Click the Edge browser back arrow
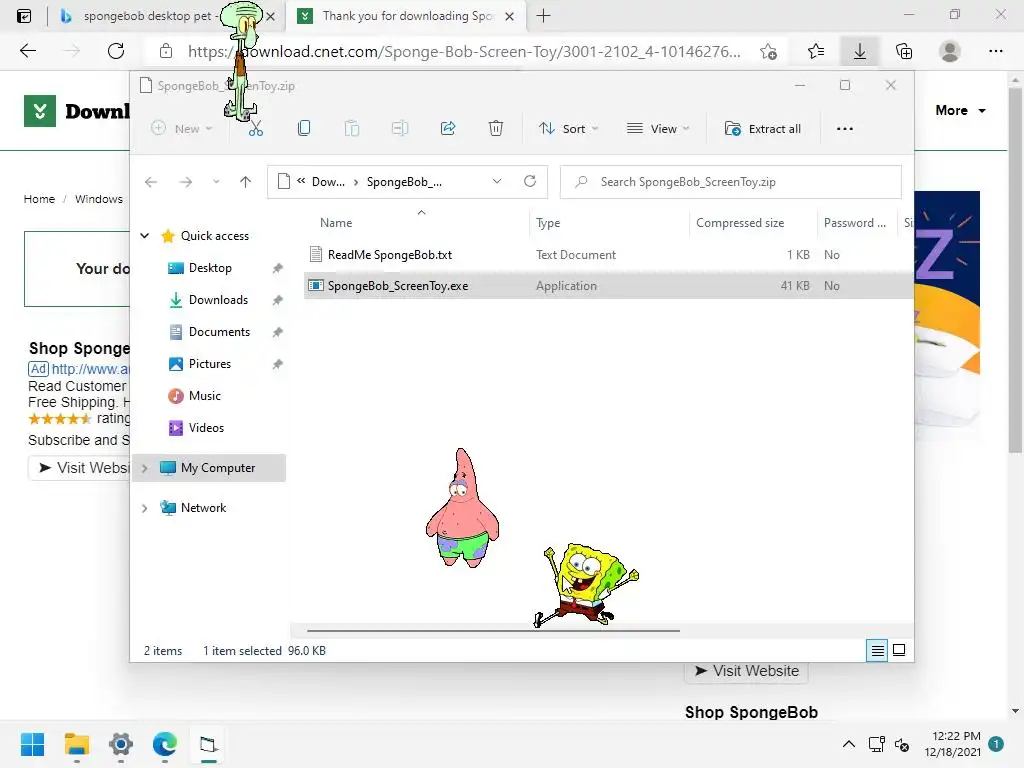The width and height of the screenshot is (1024, 768). point(27,51)
